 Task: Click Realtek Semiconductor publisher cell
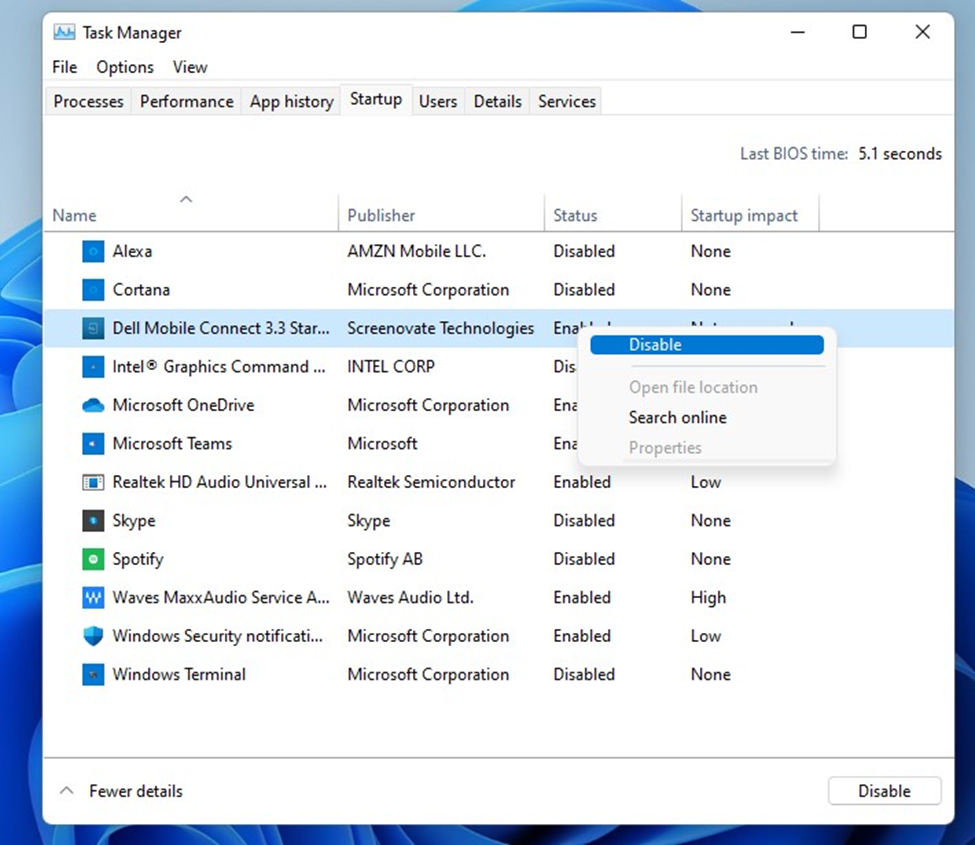point(431,483)
